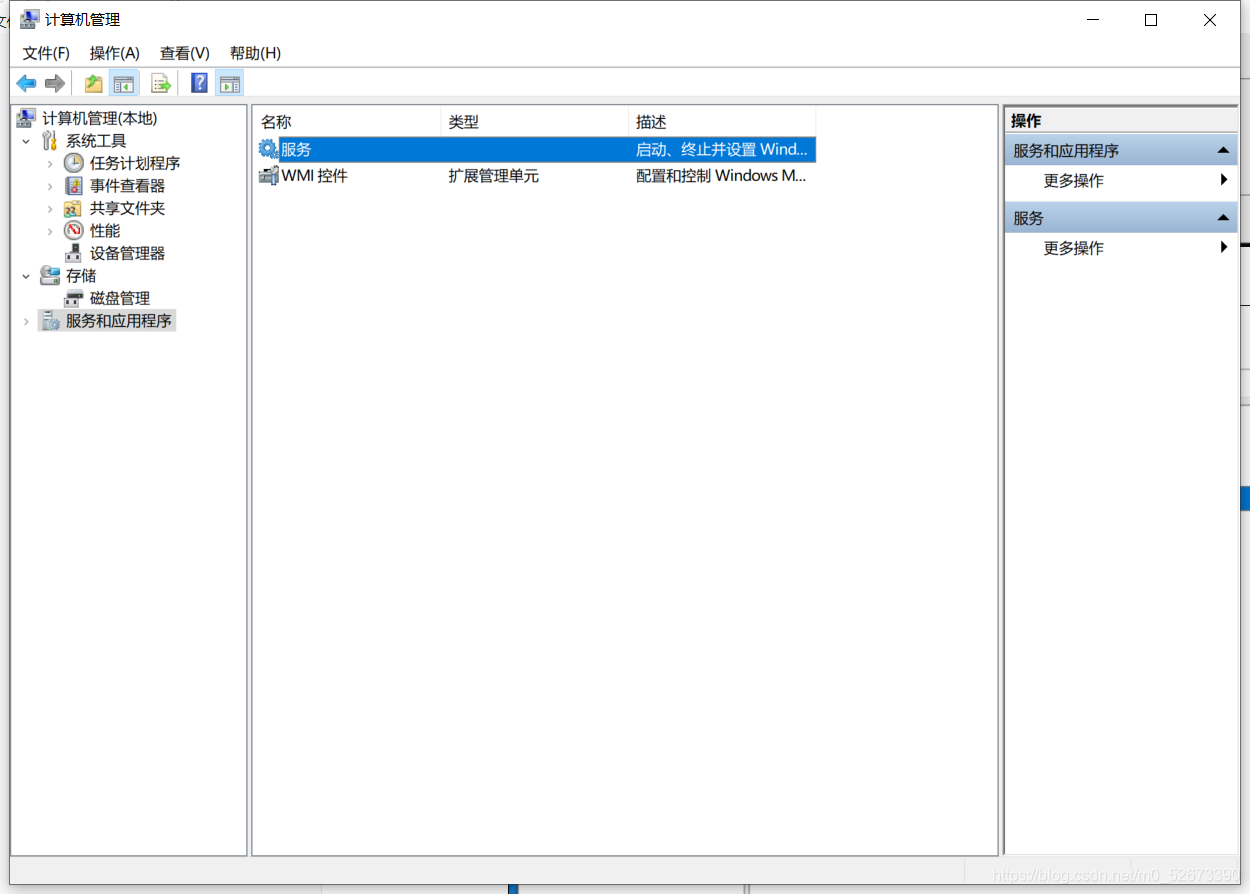Open the 帮助(H) menu
The image size is (1250, 894).
[255, 53]
